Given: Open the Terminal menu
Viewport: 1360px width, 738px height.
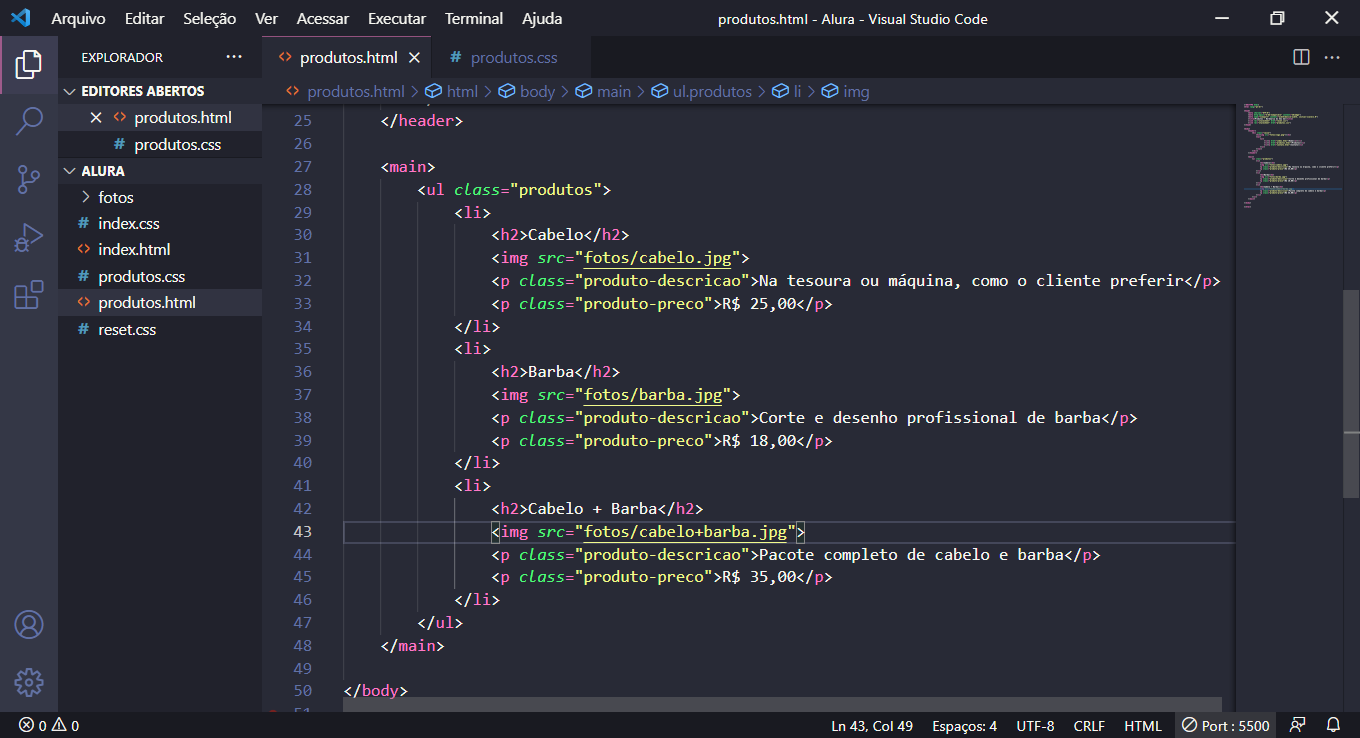Looking at the screenshot, I should coord(474,18).
